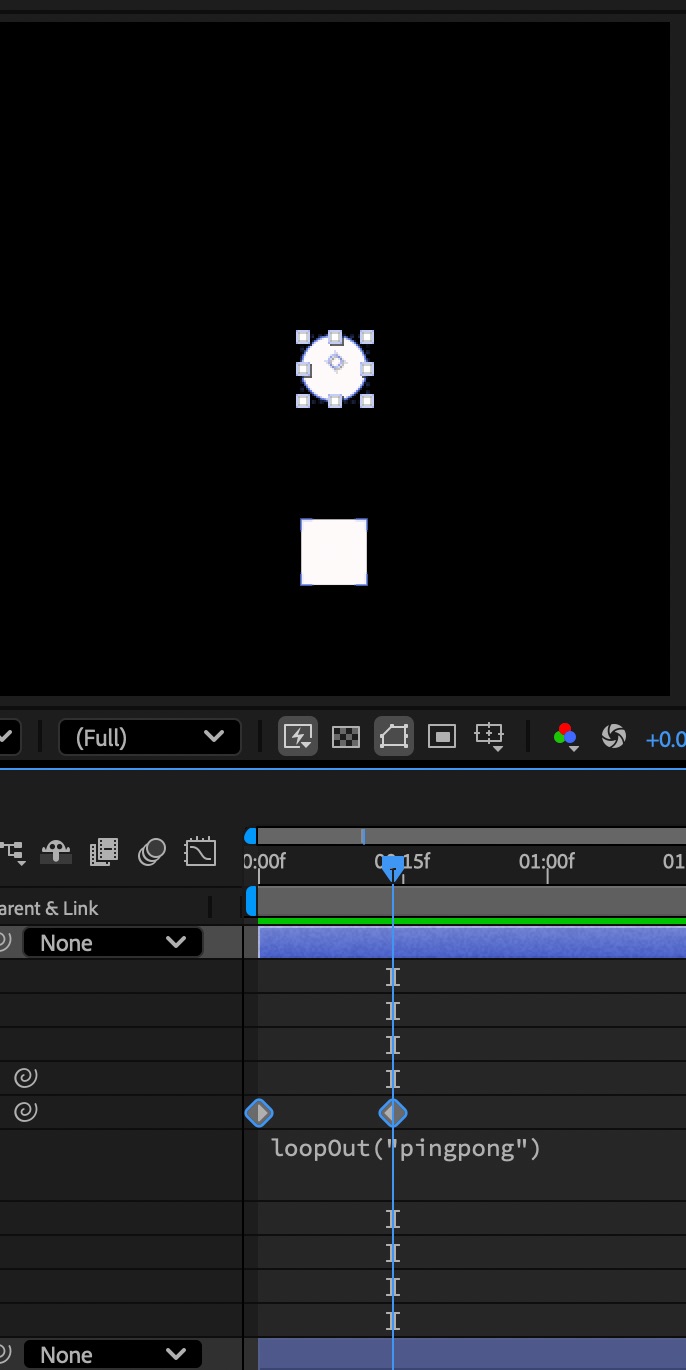The height and width of the screenshot is (1370, 686).
Task: Toggle the transparency grid checkerboard
Action: (x=346, y=738)
